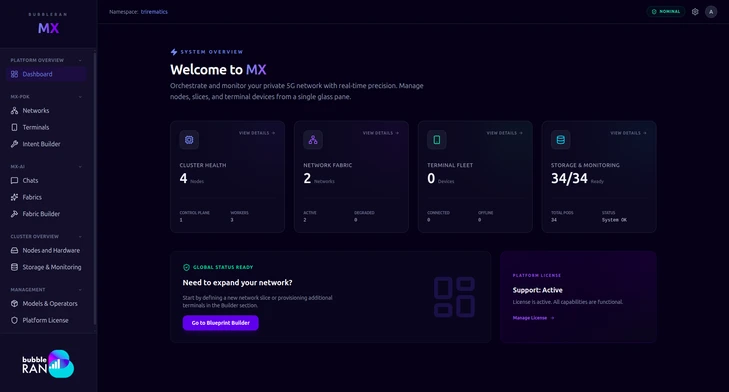Image resolution: width=729 pixels, height=392 pixels.
Task: Open Networks from the sidebar
Action: point(46,111)
